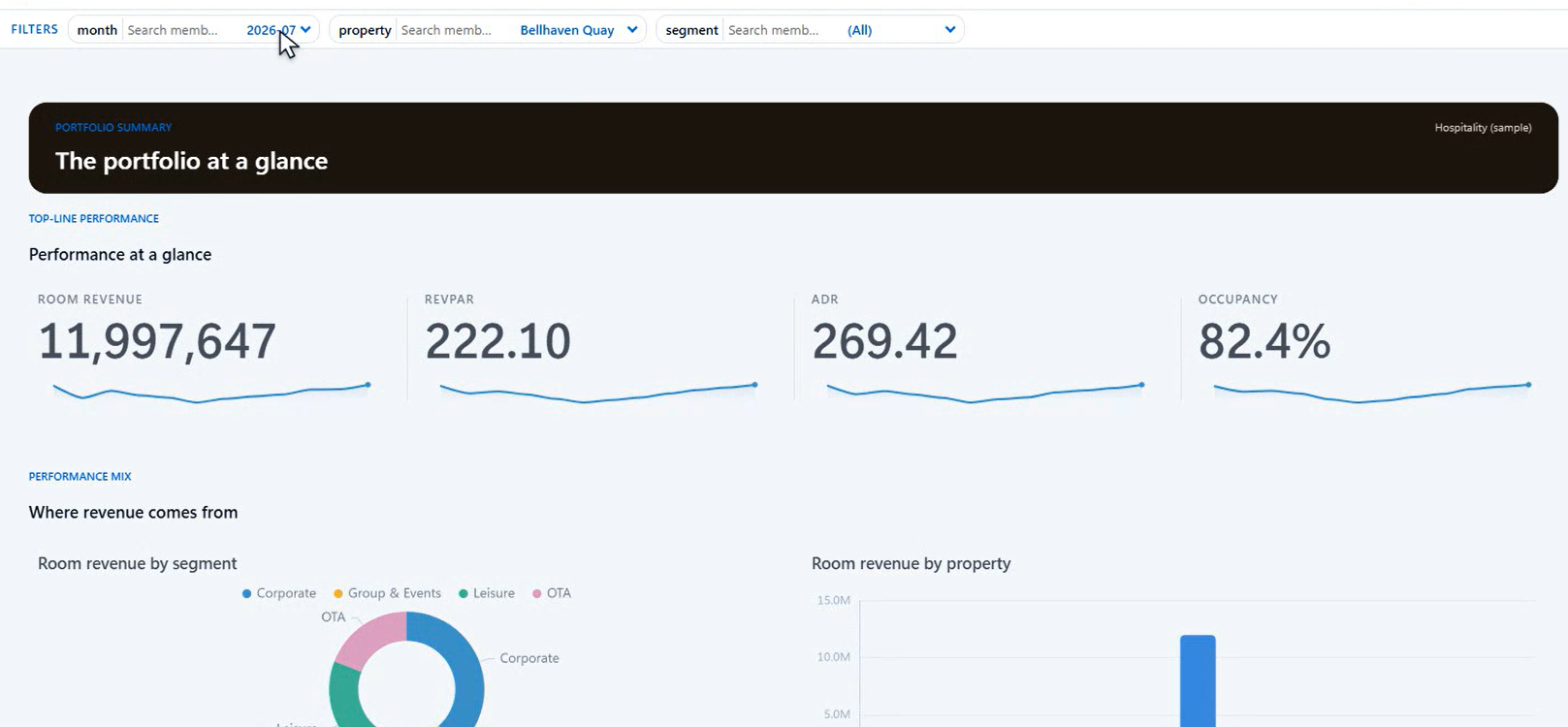Screen dimensions: 1568x727
Task: Toggle the Corporate legend dot
Action: click(247, 593)
